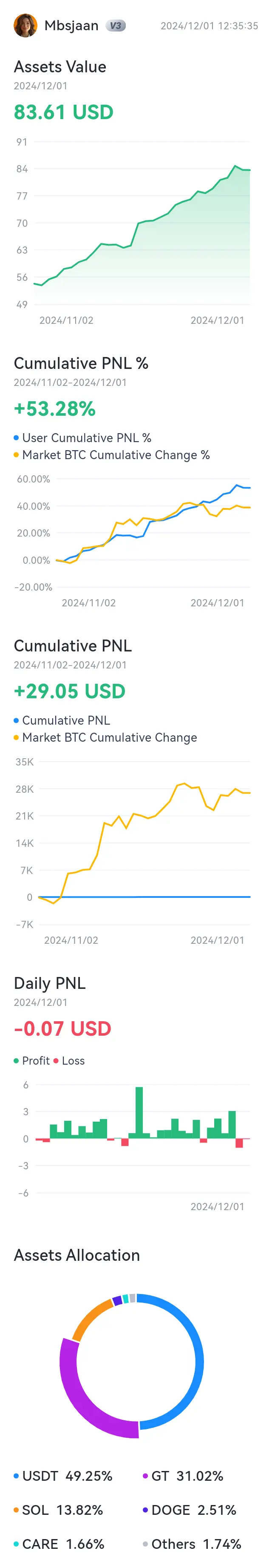Toggle the Cumulative PNL legend series
Image resolution: width=272 pixels, height=1568 pixels.
pos(62,720)
